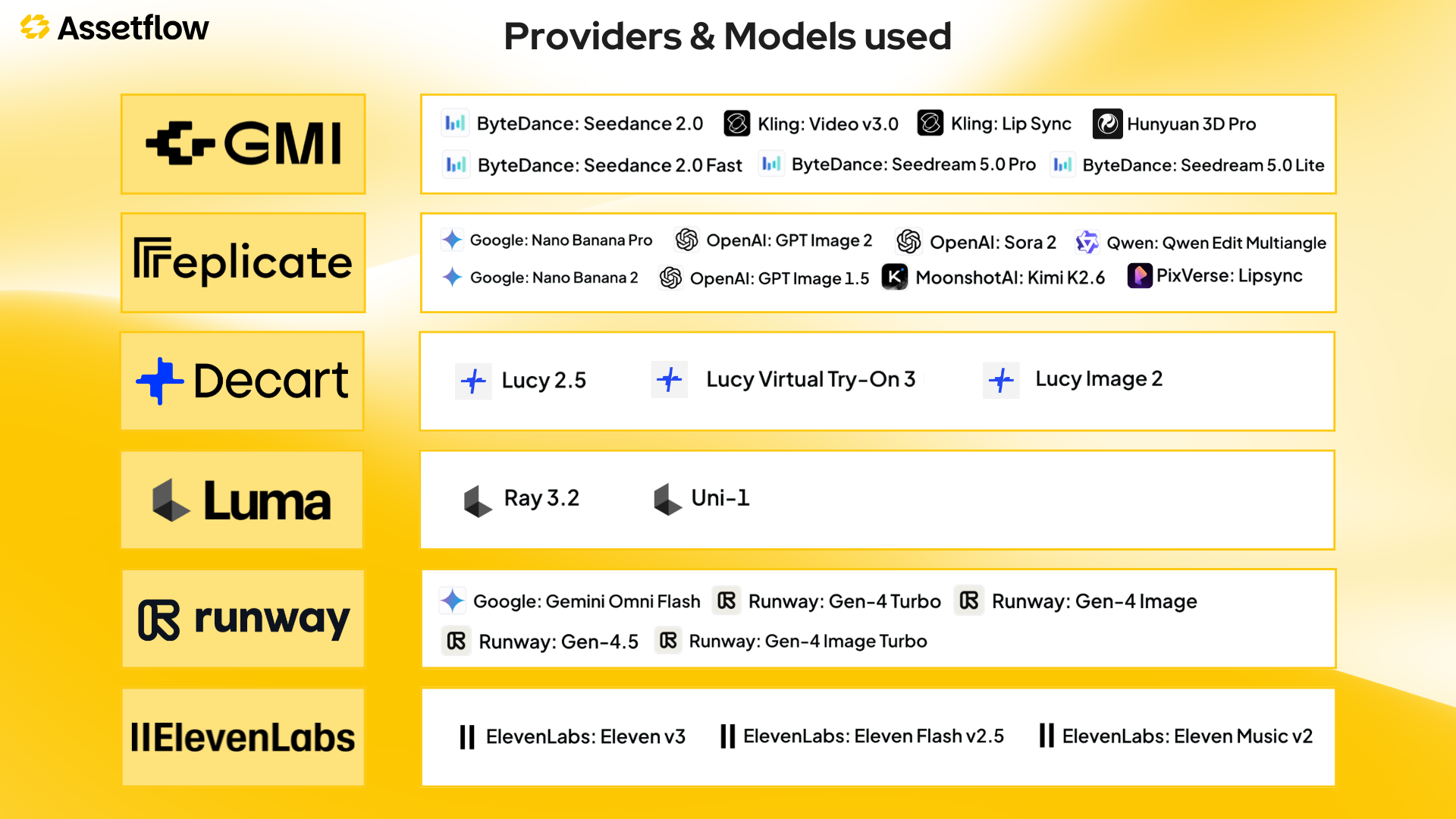The image size is (1456, 819).
Task: Click the OpenAI icon beside Sora 2
Action: (x=908, y=242)
